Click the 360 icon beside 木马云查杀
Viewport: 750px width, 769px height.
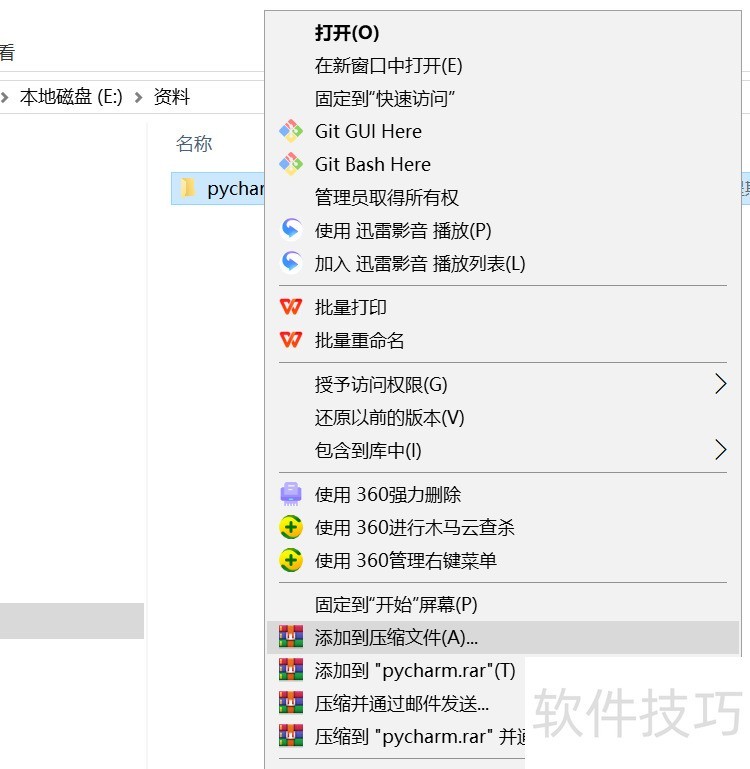(291, 527)
